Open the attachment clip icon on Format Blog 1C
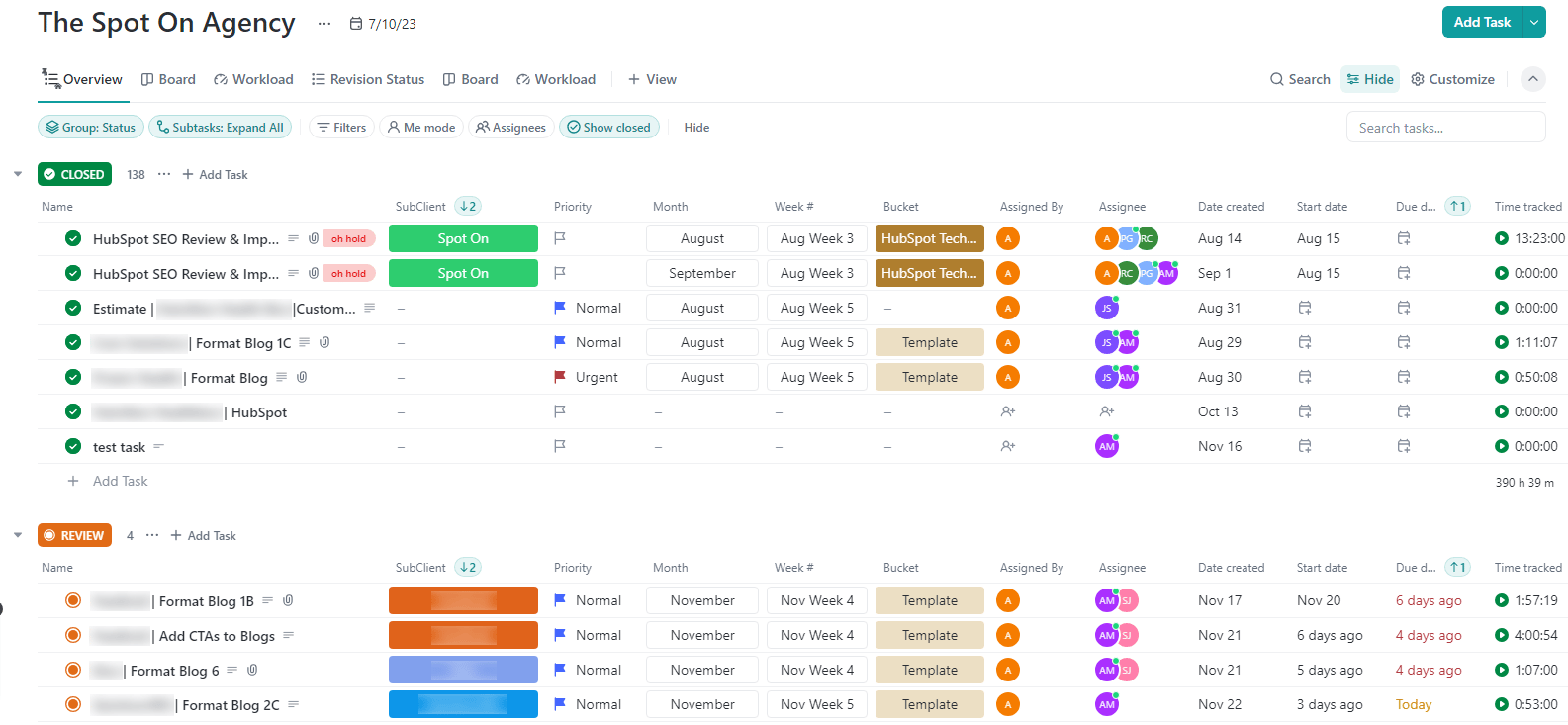The image size is (1568, 725). click(324, 342)
